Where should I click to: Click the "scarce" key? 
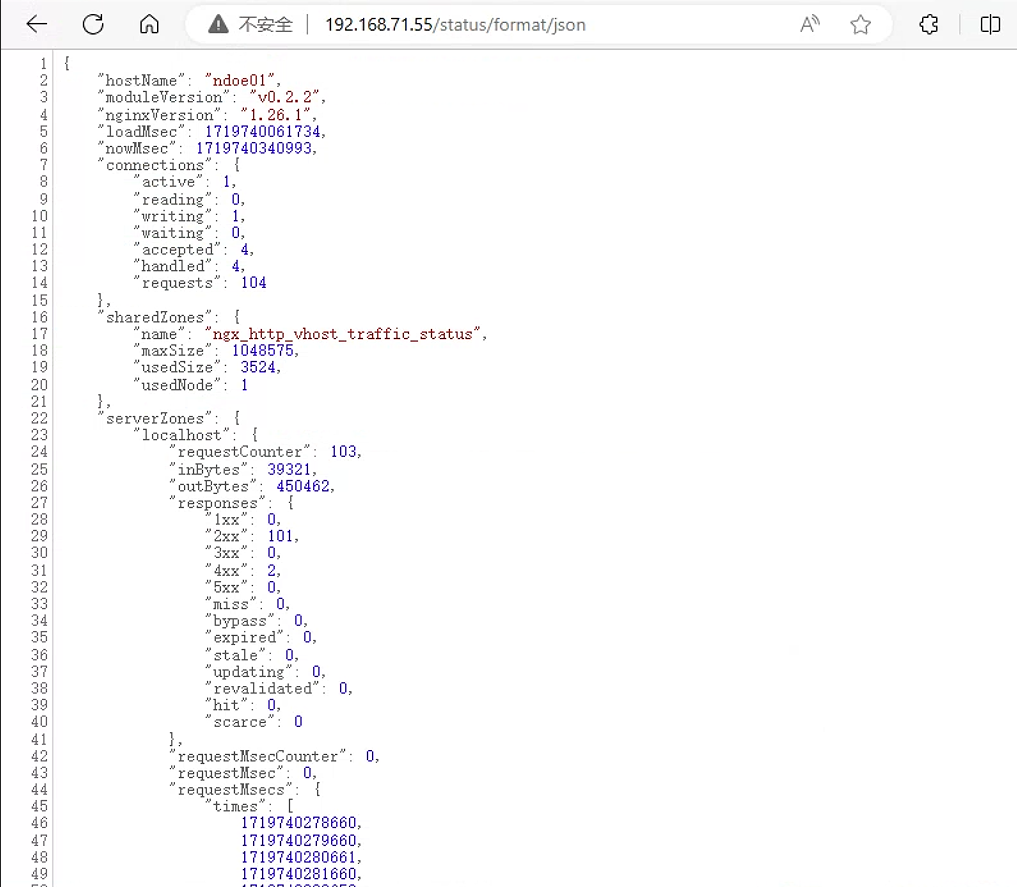pos(240,722)
